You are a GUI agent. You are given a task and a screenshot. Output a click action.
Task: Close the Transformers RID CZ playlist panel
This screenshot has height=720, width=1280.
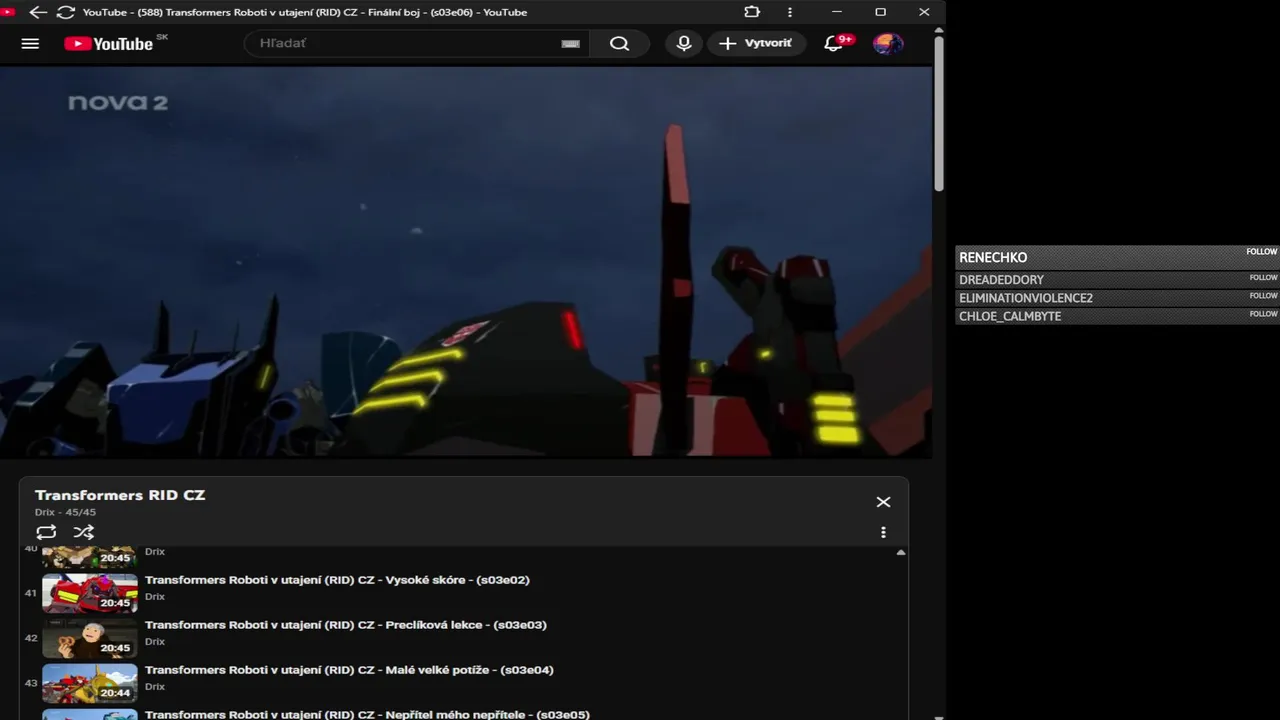tap(883, 502)
